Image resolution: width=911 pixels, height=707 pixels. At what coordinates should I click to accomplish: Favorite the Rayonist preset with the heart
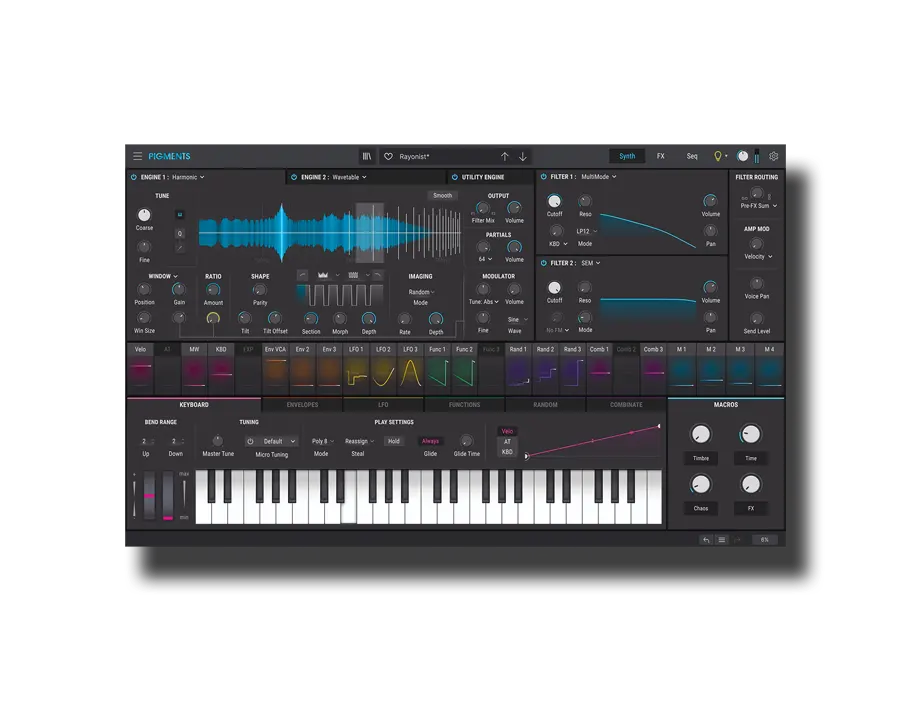pyautogui.click(x=389, y=156)
